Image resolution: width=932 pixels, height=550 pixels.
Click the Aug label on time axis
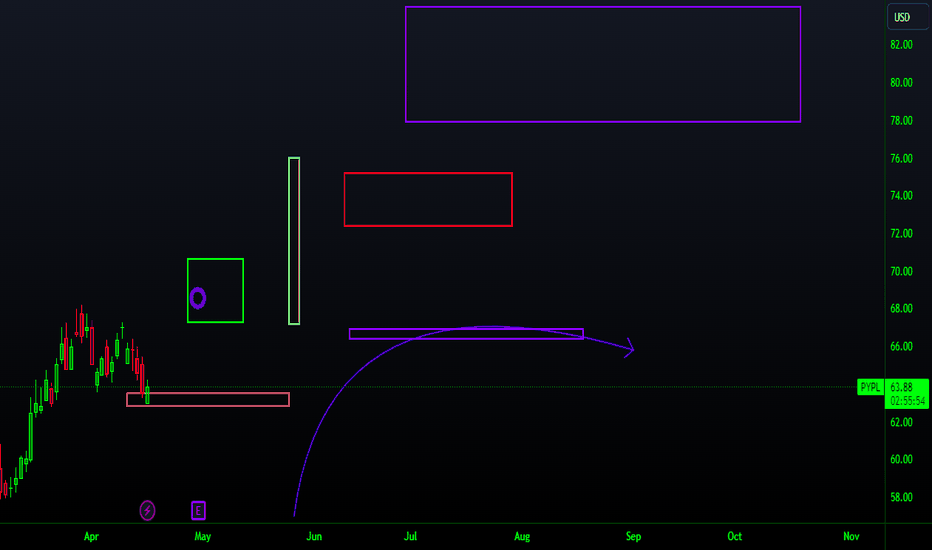[522, 536]
